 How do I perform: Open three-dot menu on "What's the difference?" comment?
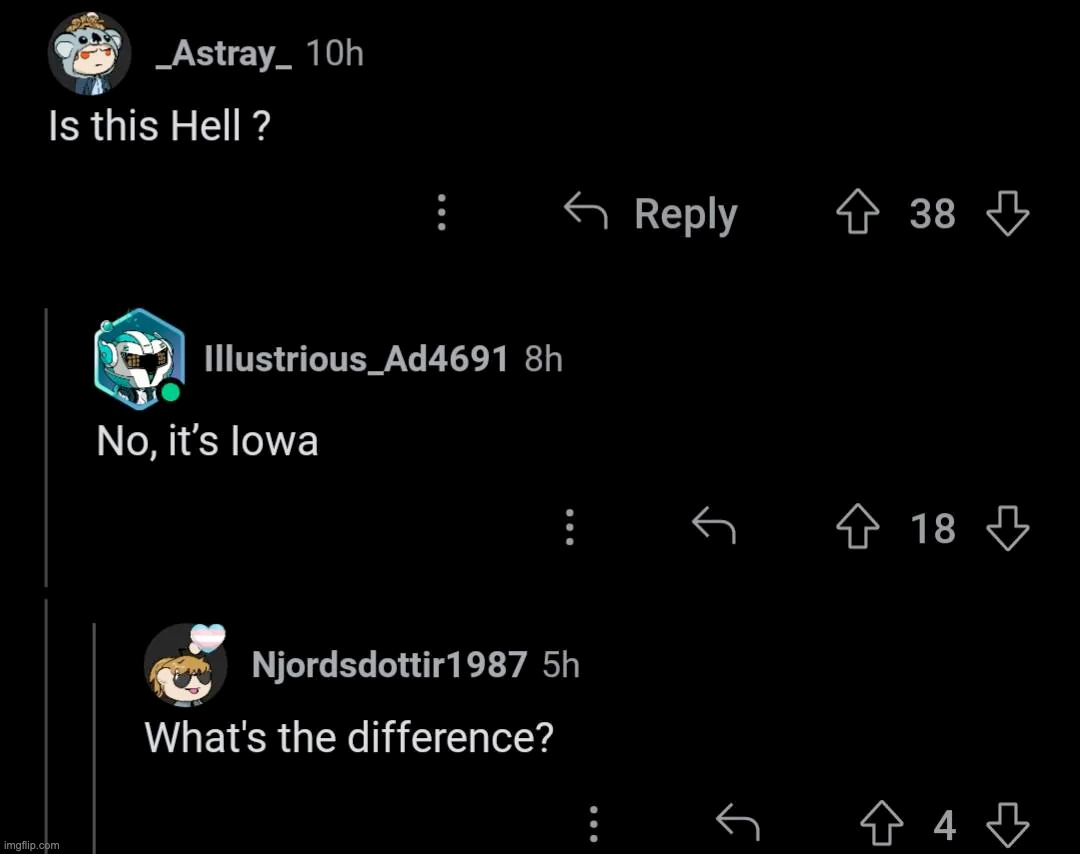(x=594, y=824)
